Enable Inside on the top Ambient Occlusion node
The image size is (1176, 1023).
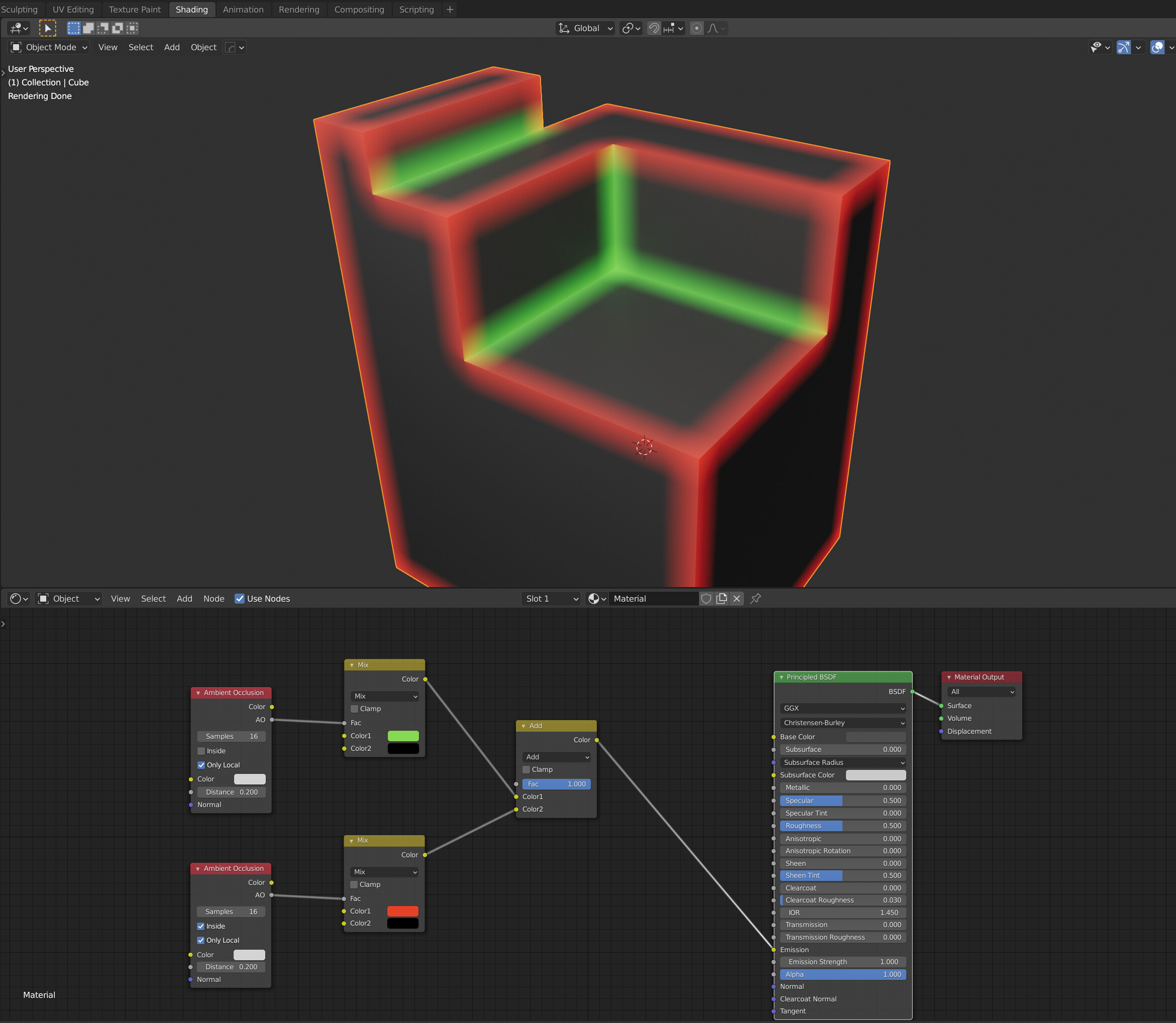pyautogui.click(x=201, y=751)
